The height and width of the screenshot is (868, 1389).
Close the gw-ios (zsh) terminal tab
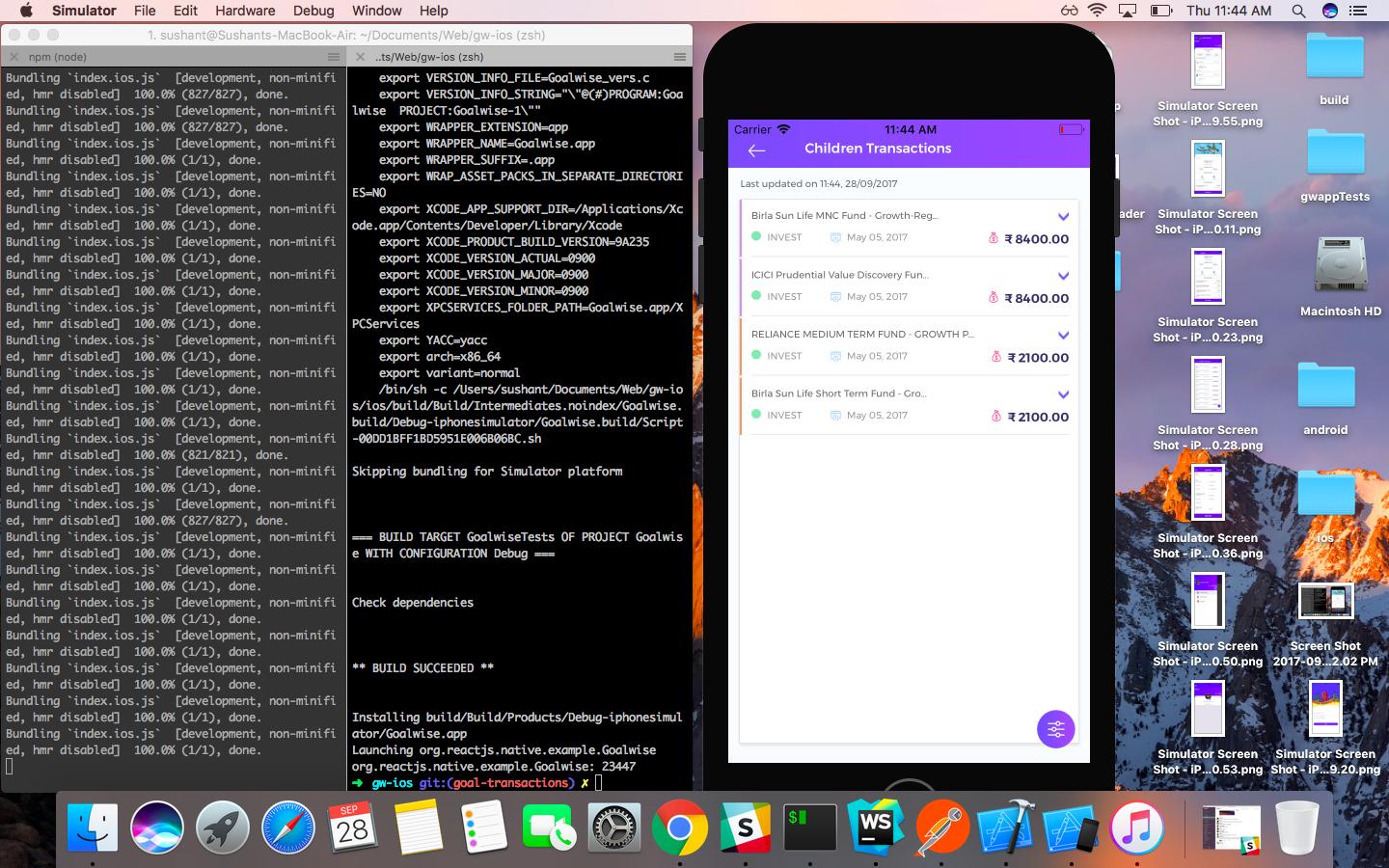359,57
